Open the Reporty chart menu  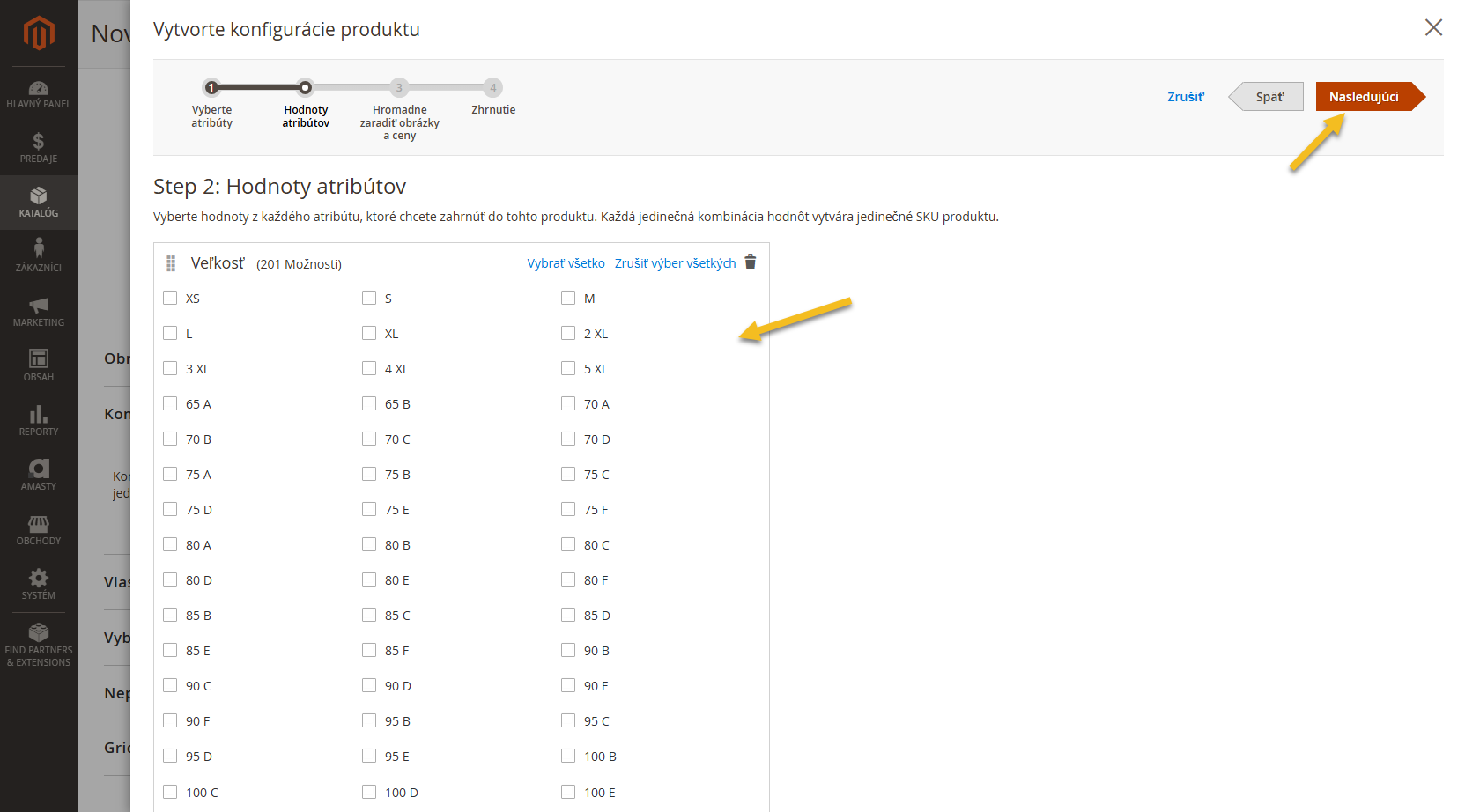(x=39, y=420)
